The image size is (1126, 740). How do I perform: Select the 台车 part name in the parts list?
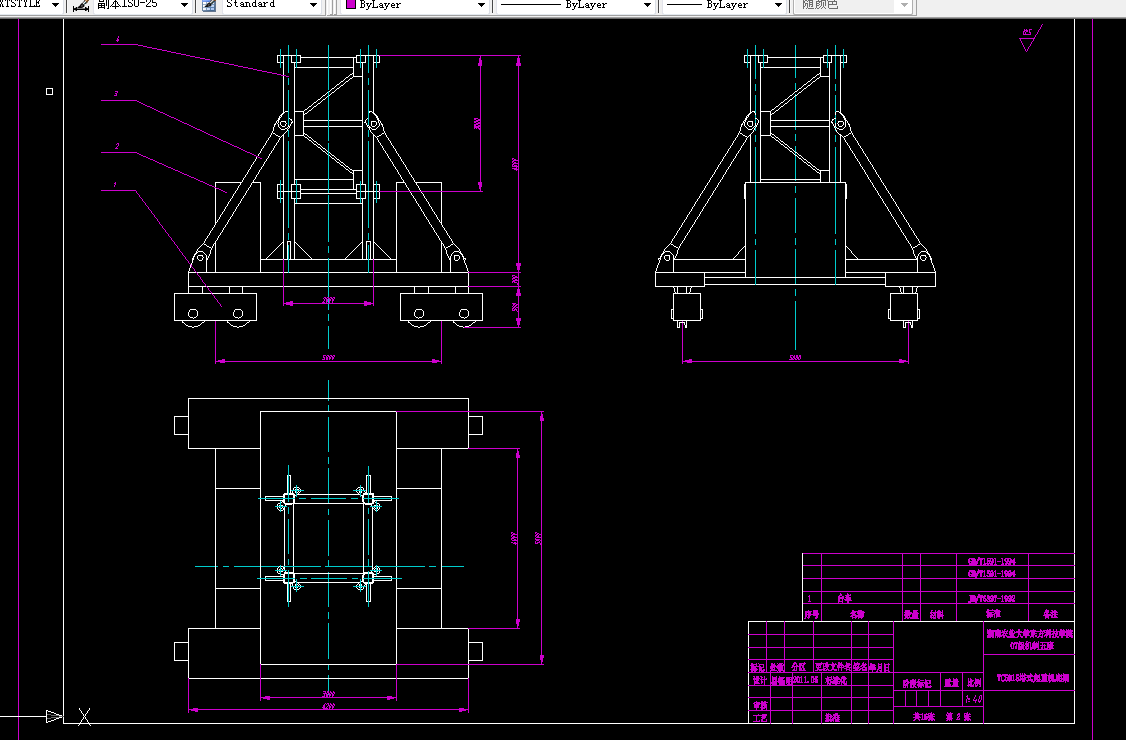coord(844,598)
